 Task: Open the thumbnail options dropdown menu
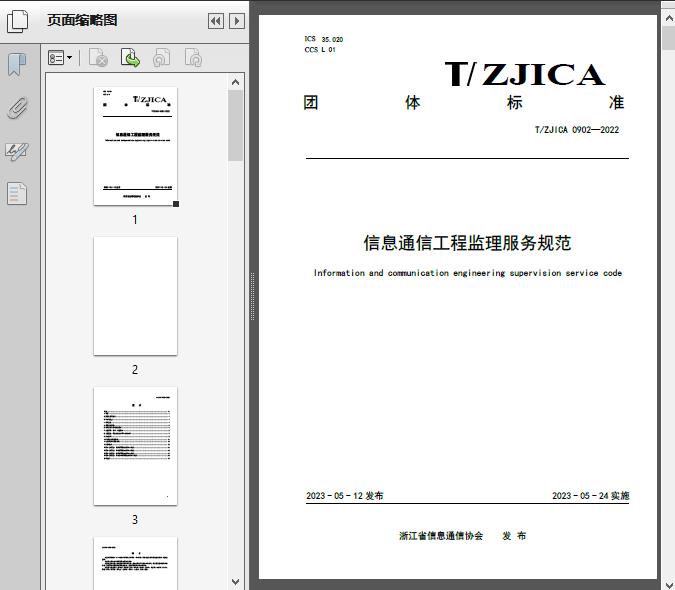[60, 58]
